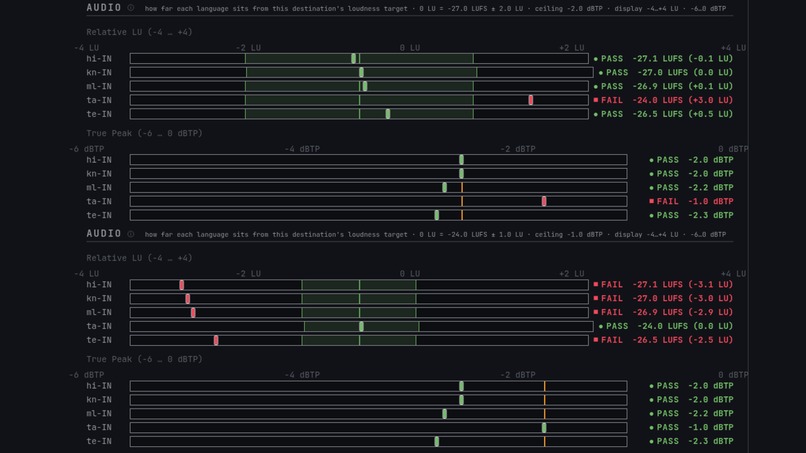
Task: Click info icon beside AUDIO heading of -24.0 LUFS panel
Action: pos(131,234)
